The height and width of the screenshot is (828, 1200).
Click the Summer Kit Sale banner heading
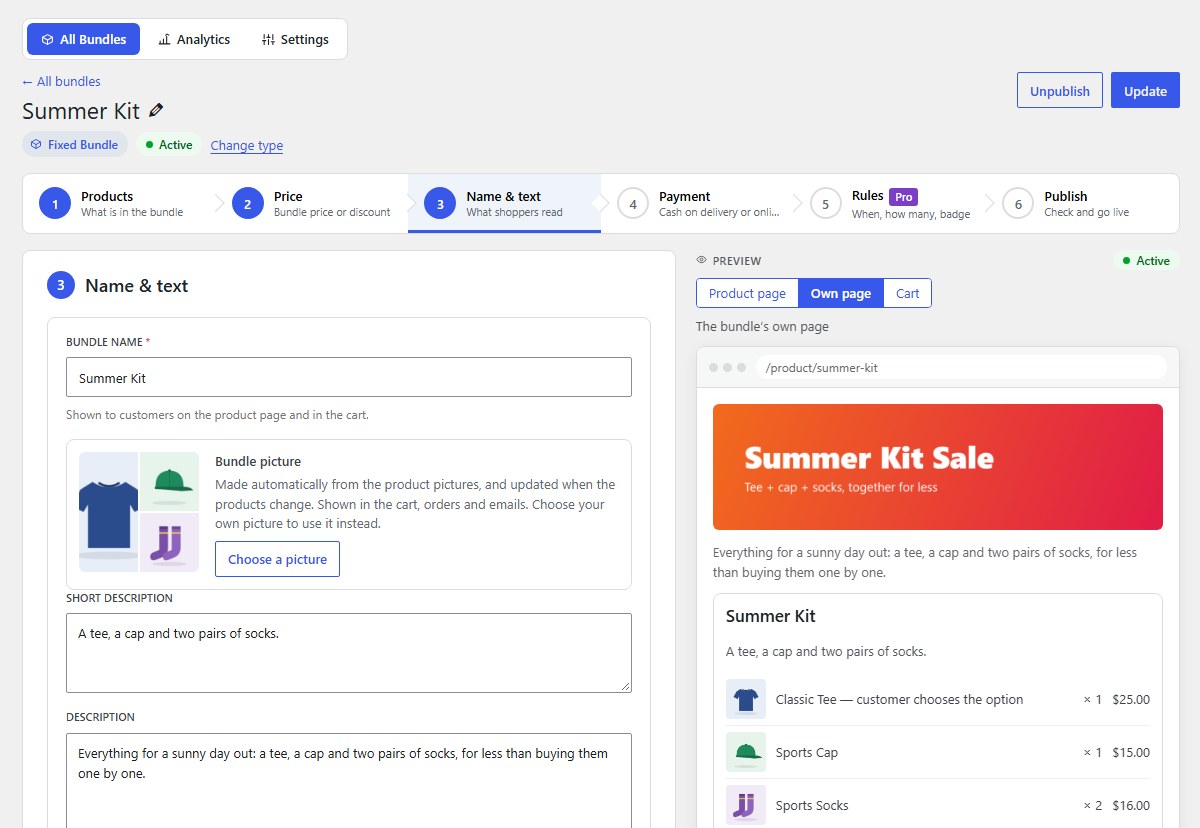pos(869,458)
